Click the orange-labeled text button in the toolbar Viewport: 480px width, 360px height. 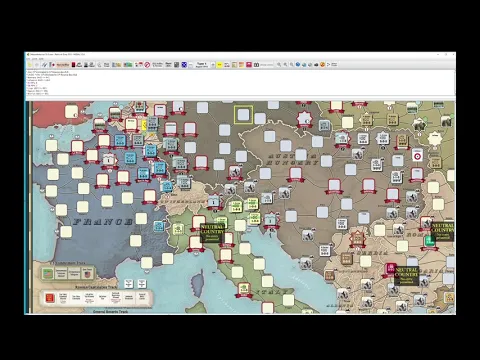click(x=63, y=65)
